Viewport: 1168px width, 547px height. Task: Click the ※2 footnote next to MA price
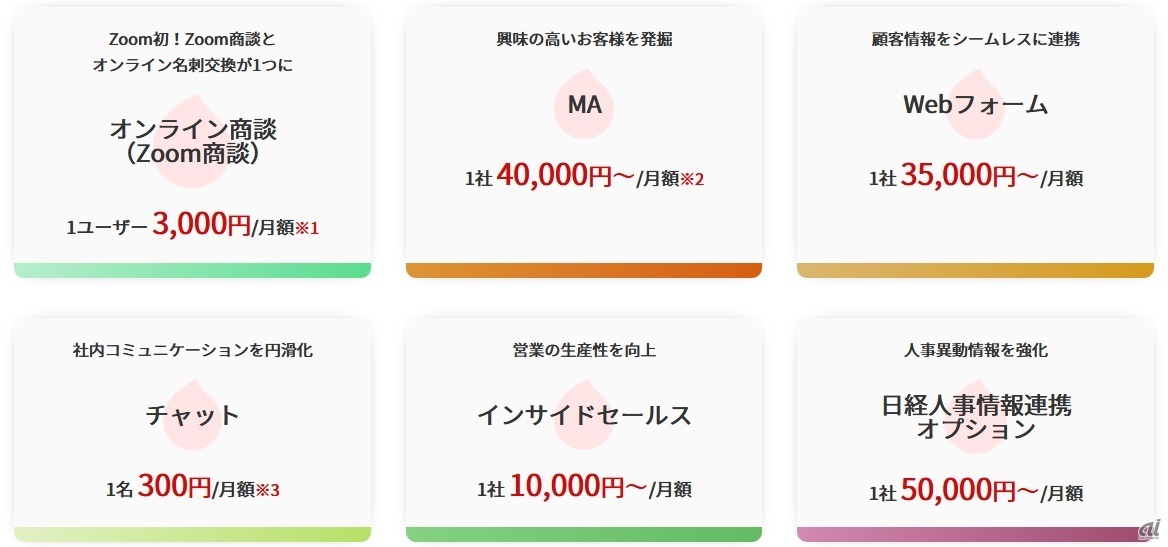[x=692, y=179]
